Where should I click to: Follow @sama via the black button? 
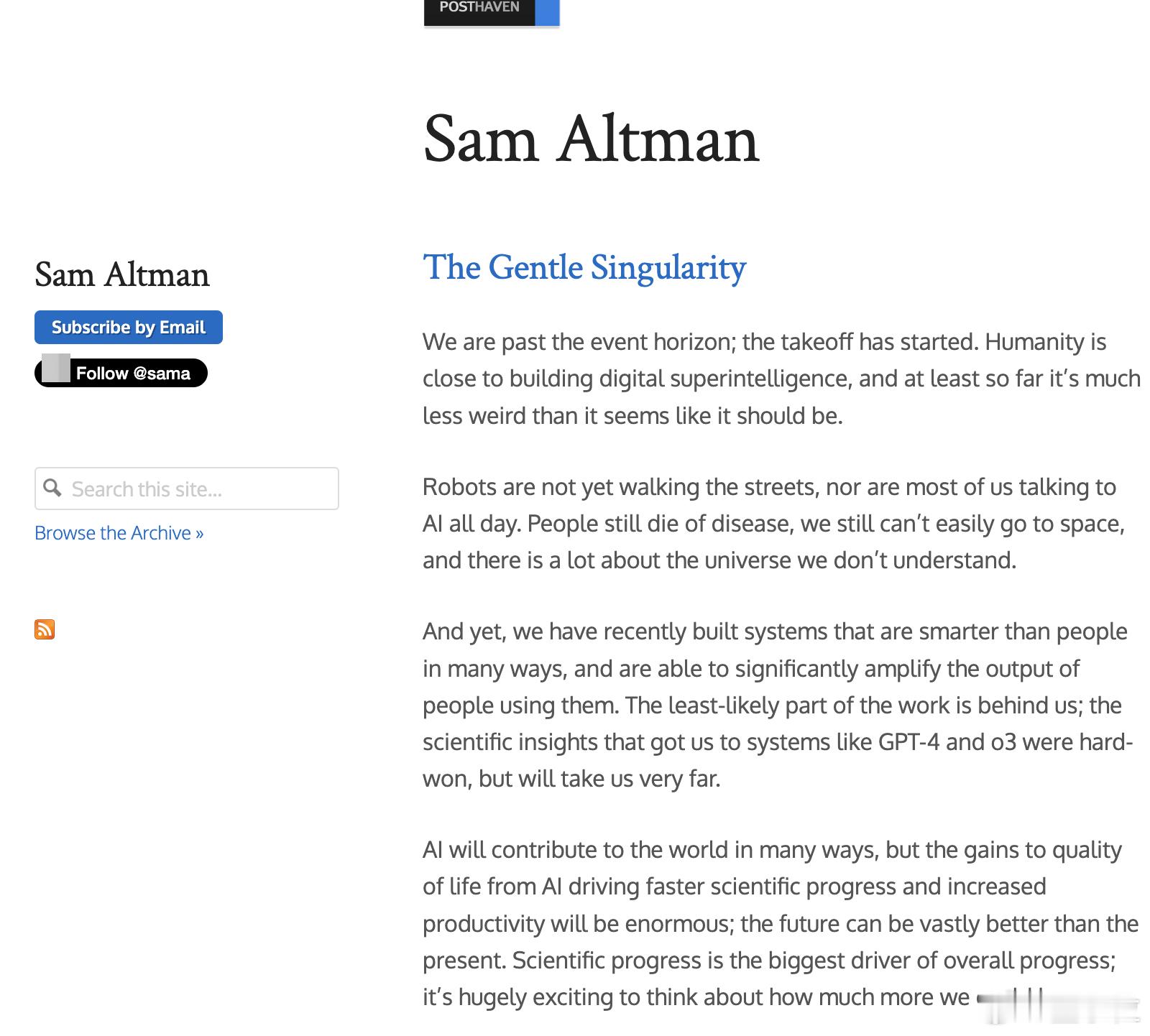coord(121,373)
